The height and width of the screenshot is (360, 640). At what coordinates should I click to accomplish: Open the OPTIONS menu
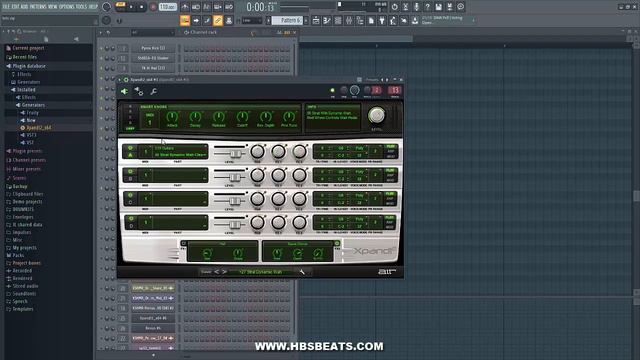point(66,7)
